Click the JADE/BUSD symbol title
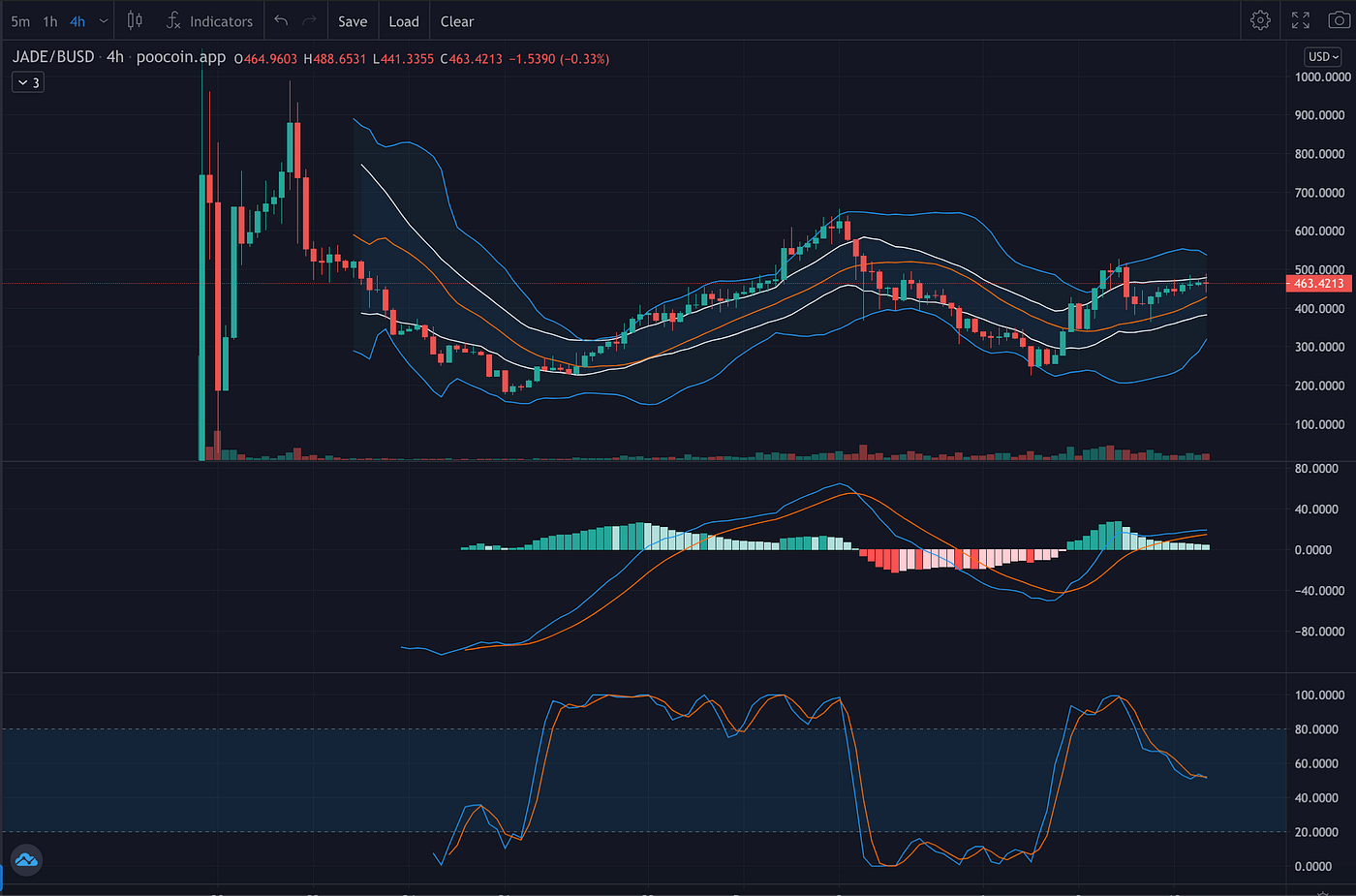Viewport: 1356px width, 896px height. tap(53, 57)
